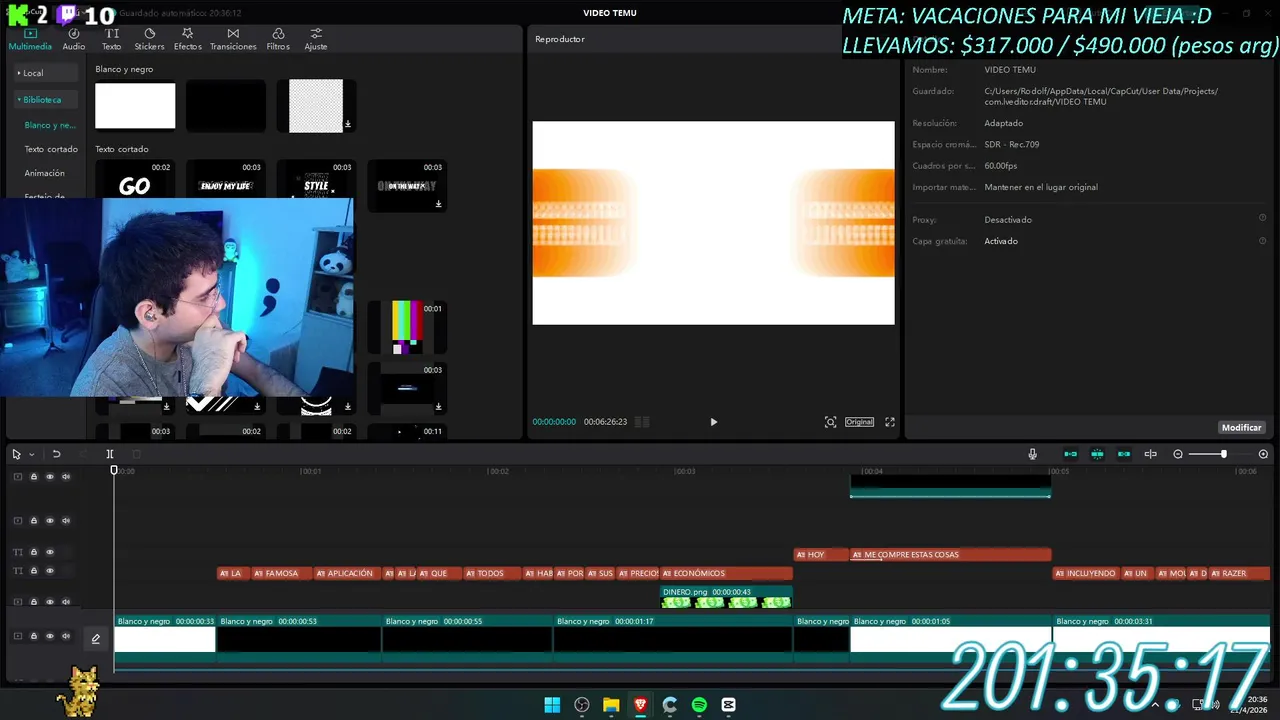1280x720 pixels.
Task: Open Spotify from the taskbar
Action: [x=699, y=705]
